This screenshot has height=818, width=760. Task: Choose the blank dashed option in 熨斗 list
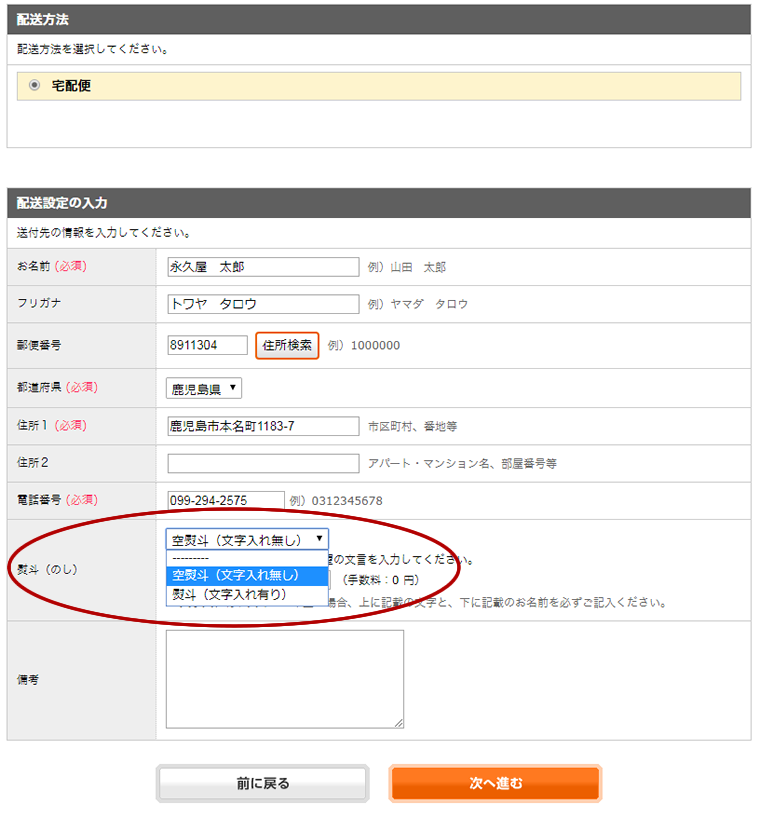click(x=245, y=558)
